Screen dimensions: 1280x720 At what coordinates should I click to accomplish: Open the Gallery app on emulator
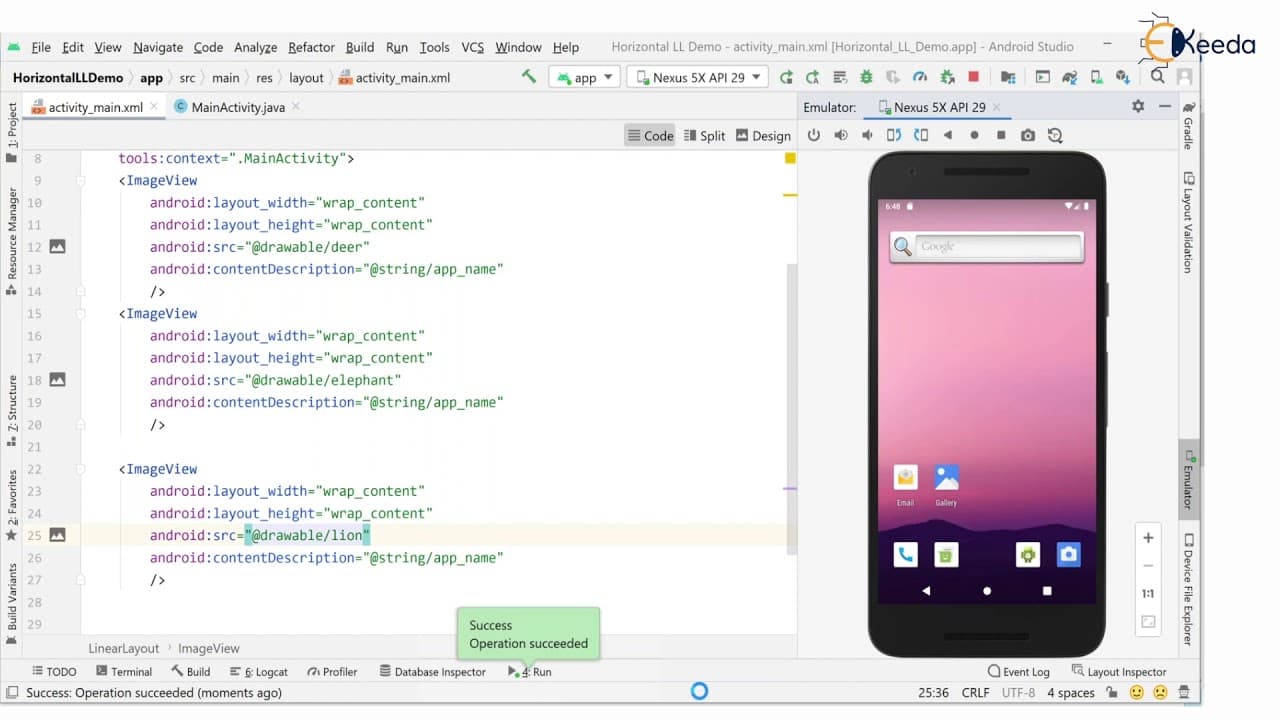coord(946,484)
